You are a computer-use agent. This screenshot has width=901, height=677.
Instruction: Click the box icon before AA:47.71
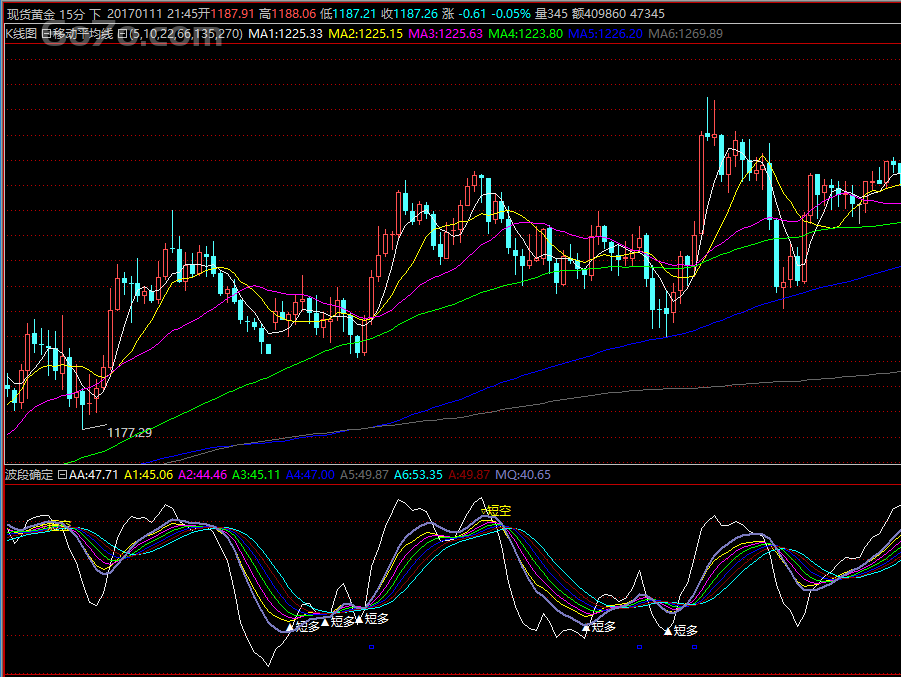[63, 475]
